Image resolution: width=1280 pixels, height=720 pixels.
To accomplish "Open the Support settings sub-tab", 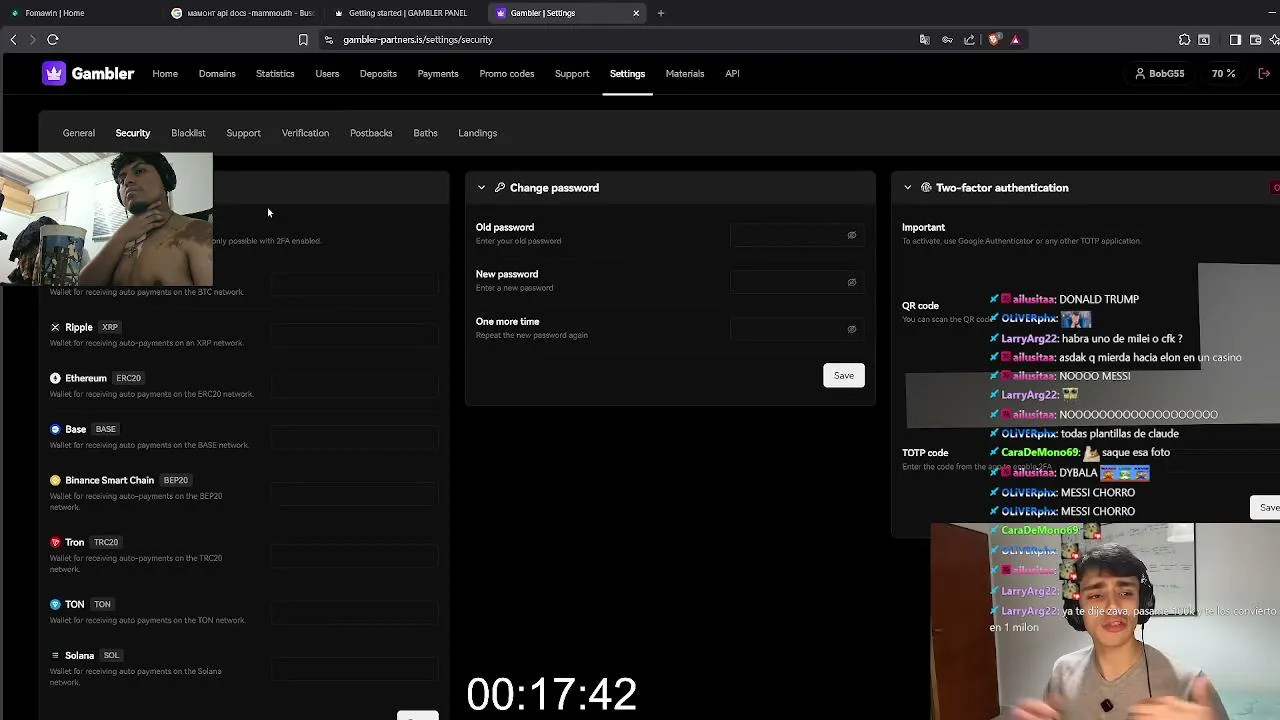I will [243, 133].
